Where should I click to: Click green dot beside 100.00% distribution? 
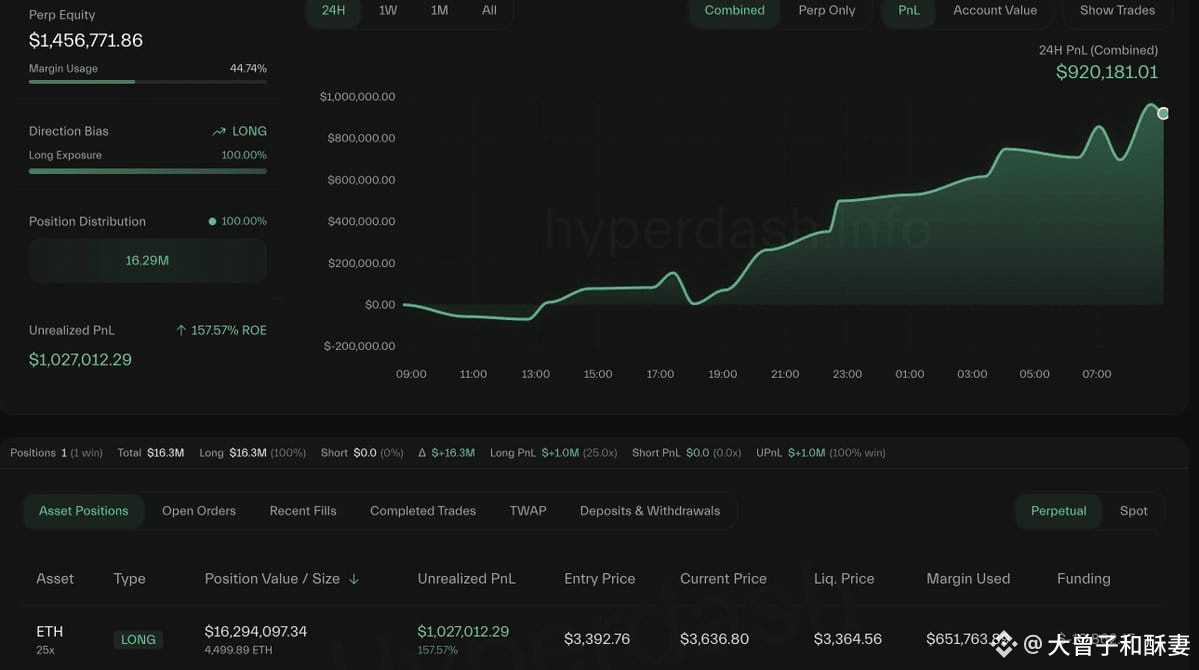tap(213, 222)
